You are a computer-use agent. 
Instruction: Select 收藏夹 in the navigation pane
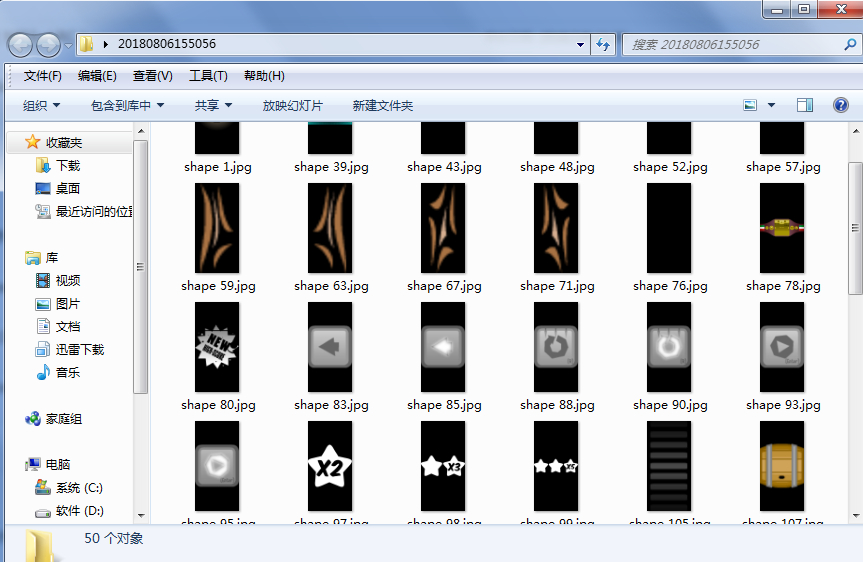(64, 143)
